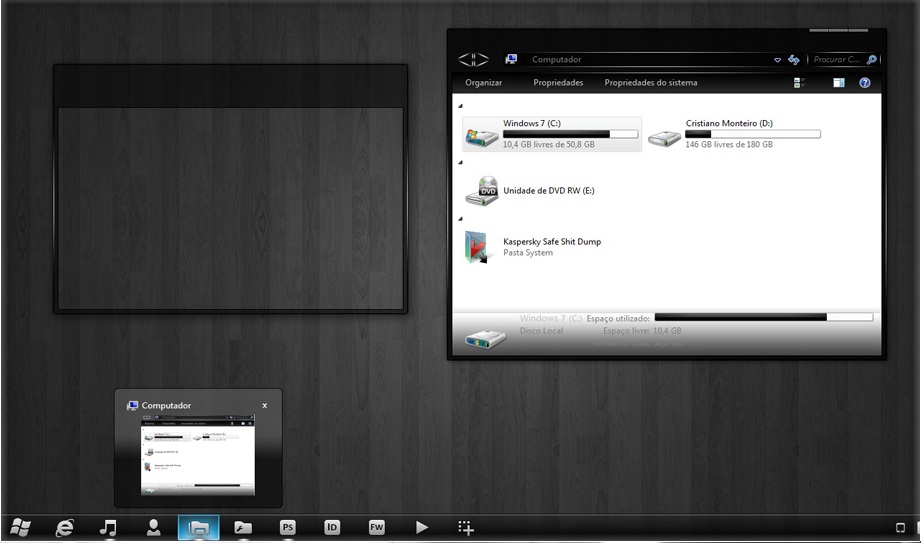Click the Windows 7 (C:) usage bar
This screenshot has height=543, width=921.
[x=570, y=134]
